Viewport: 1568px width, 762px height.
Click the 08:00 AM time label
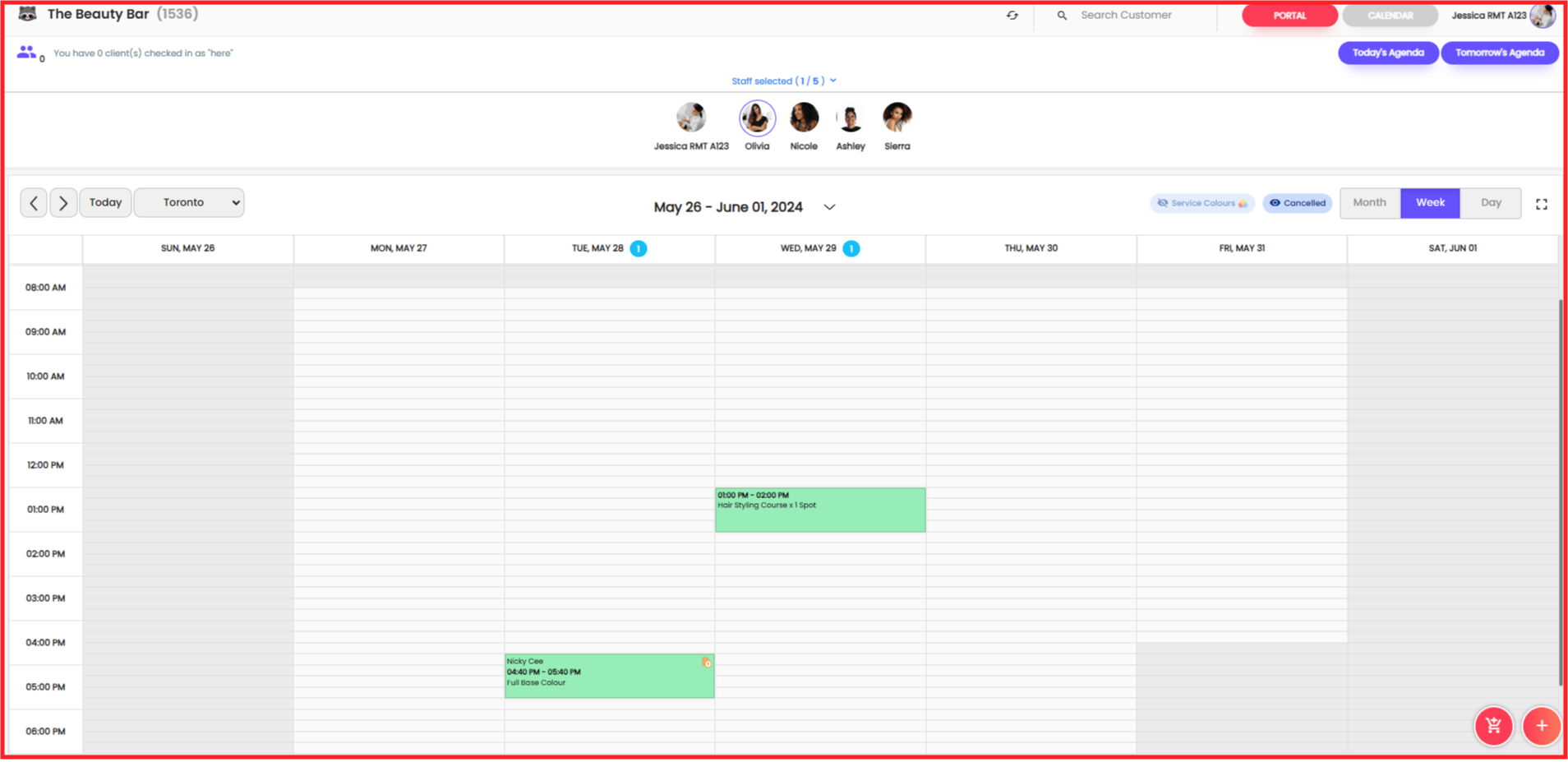45,288
